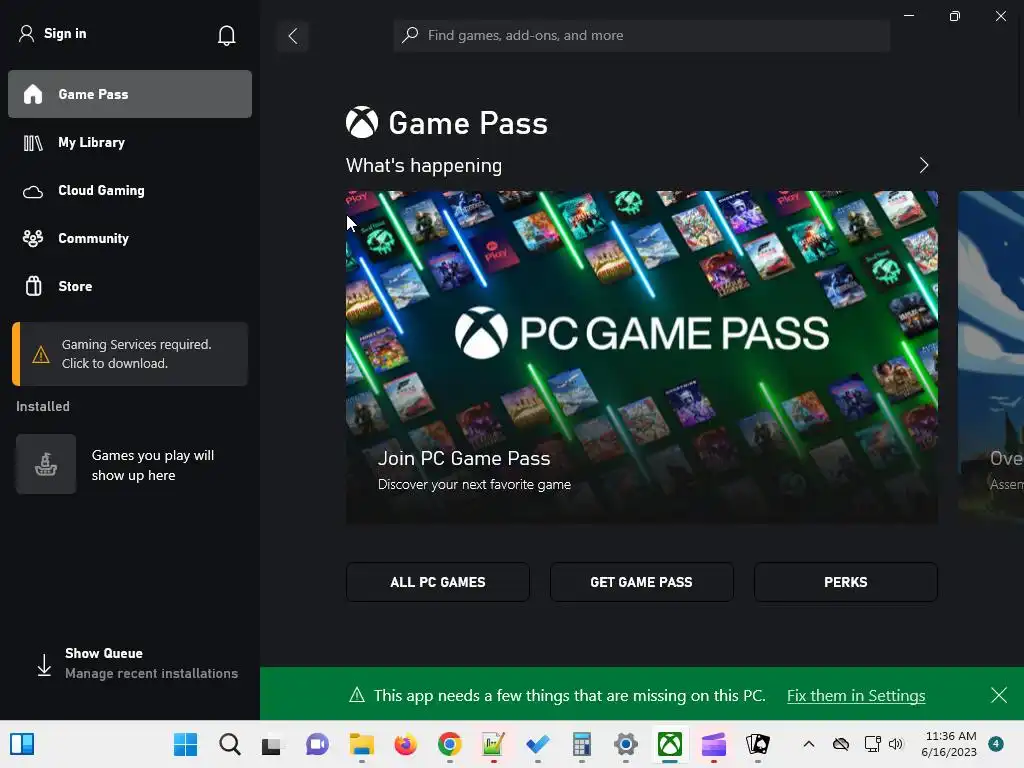
Task: Click Fix them in Settings link
Action: pyautogui.click(x=856, y=696)
